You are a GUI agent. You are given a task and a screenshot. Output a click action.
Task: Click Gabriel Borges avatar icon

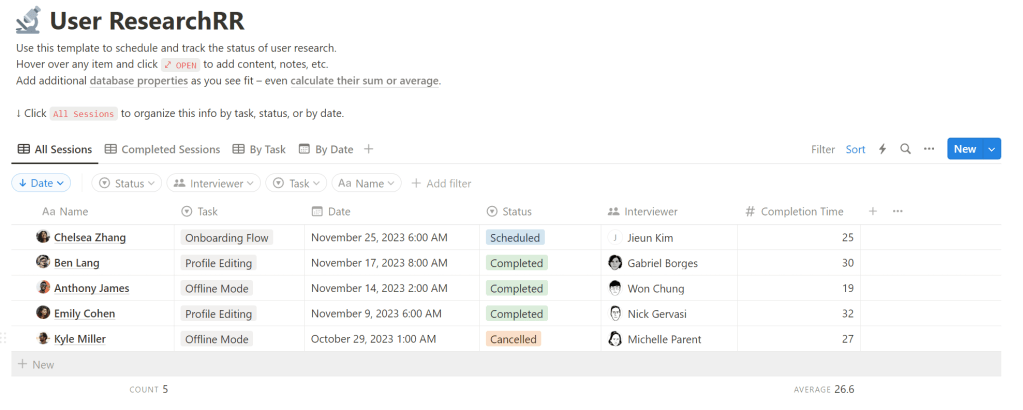[x=616, y=263]
